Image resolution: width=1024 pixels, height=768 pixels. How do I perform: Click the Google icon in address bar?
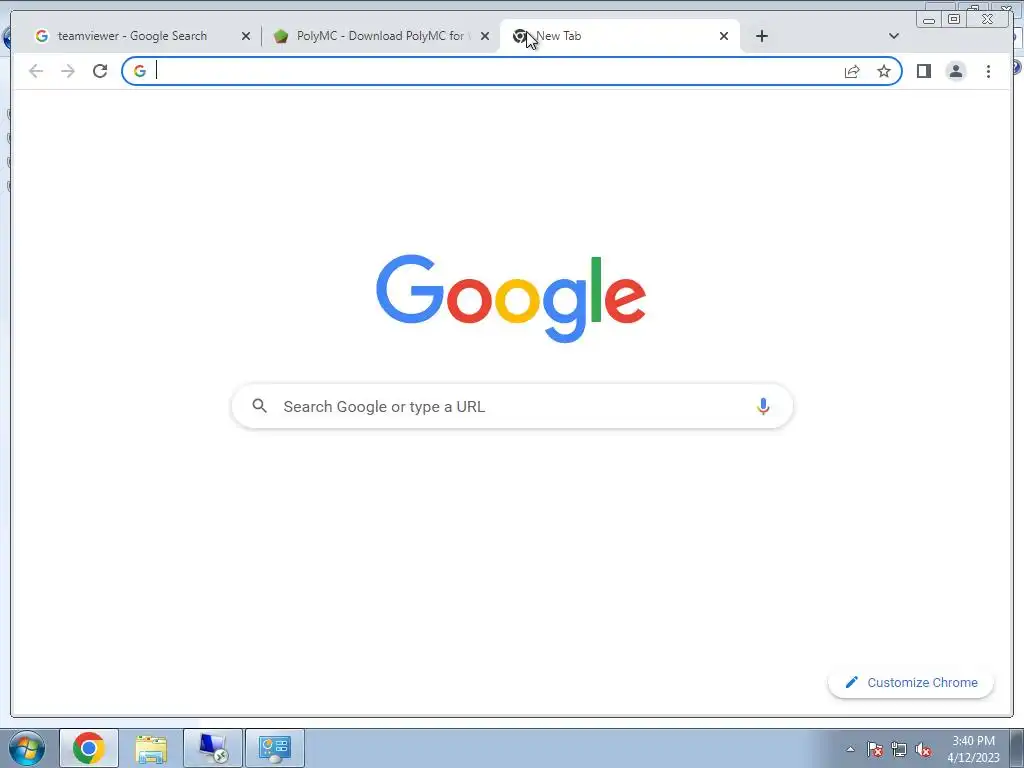click(140, 71)
